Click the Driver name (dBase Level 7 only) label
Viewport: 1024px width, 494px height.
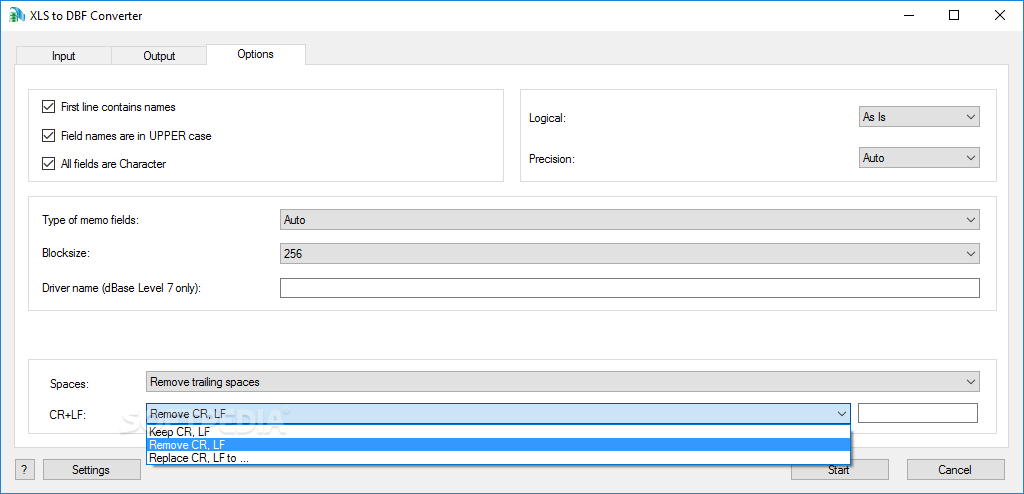[x=121, y=288]
